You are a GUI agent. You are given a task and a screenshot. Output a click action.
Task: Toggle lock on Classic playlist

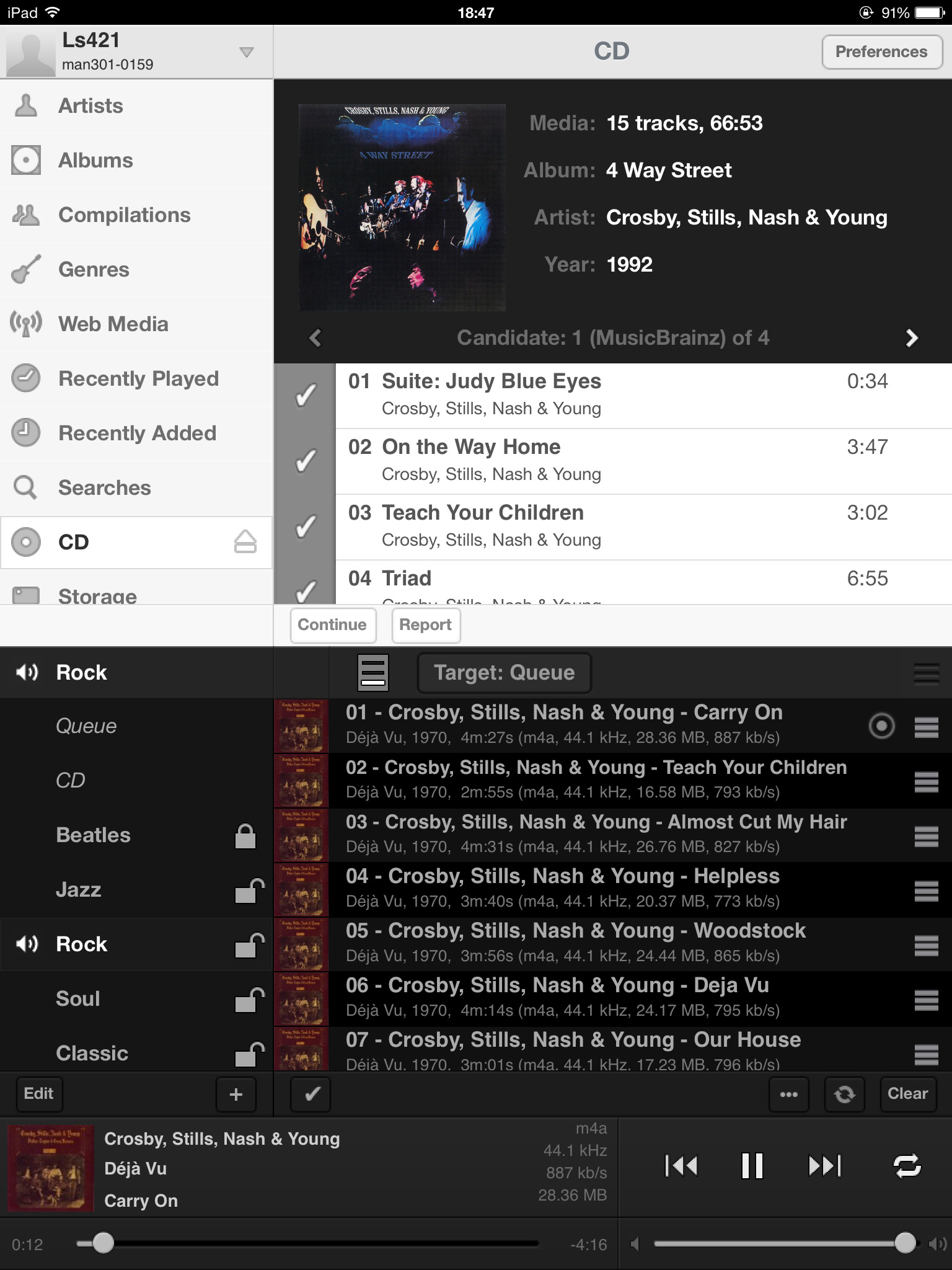249,1054
